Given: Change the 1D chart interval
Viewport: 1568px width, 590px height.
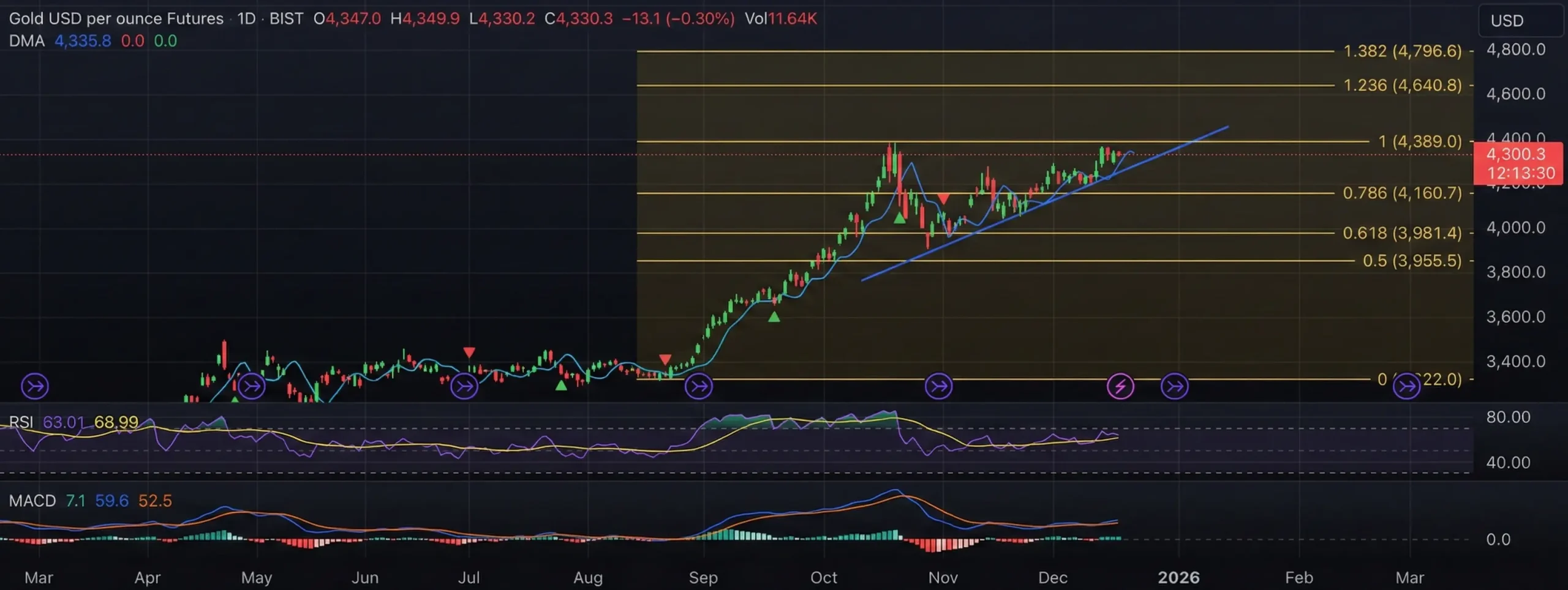Looking at the screenshot, I should coord(246,18).
